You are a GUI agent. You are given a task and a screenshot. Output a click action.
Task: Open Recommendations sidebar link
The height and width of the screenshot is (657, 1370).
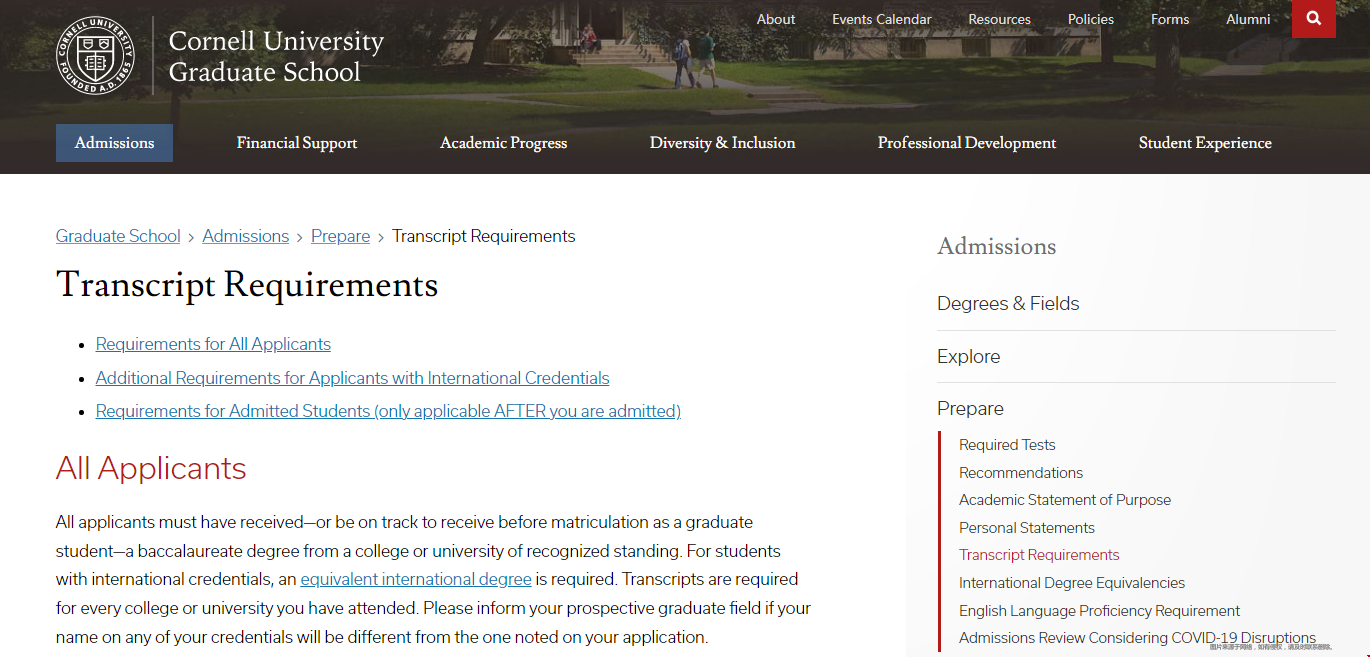tap(1021, 473)
